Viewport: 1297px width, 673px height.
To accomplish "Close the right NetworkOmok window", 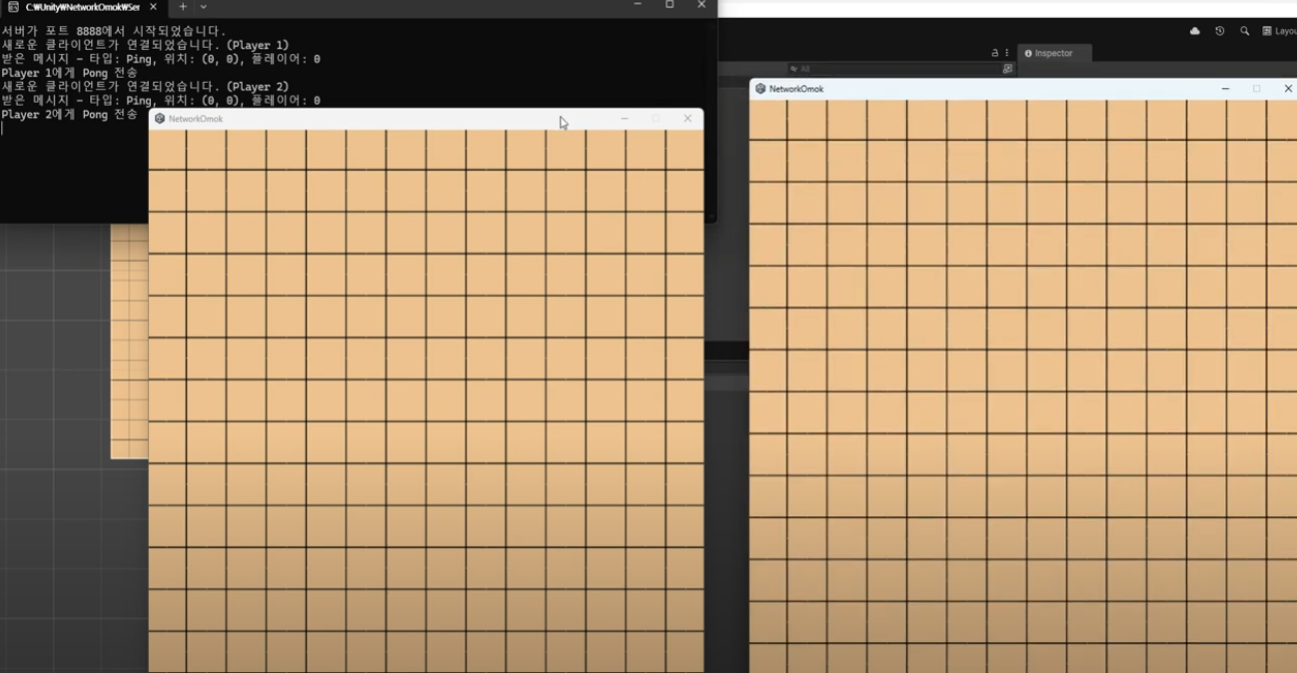I will 1287,89.
